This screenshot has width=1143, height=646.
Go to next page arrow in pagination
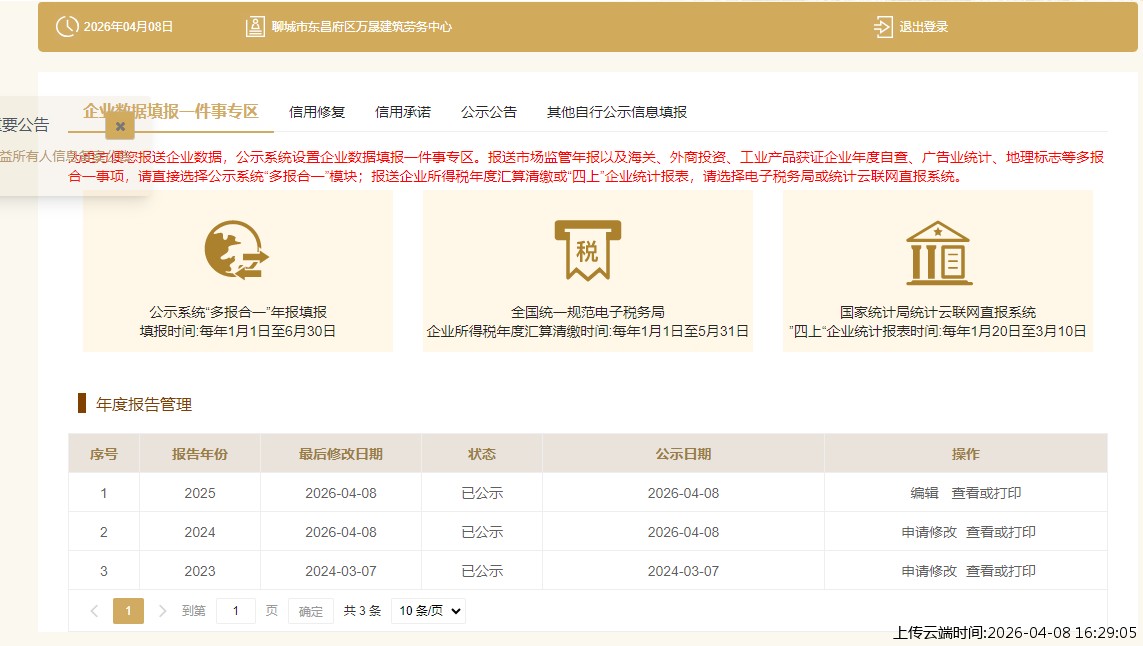click(x=162, y=611)
